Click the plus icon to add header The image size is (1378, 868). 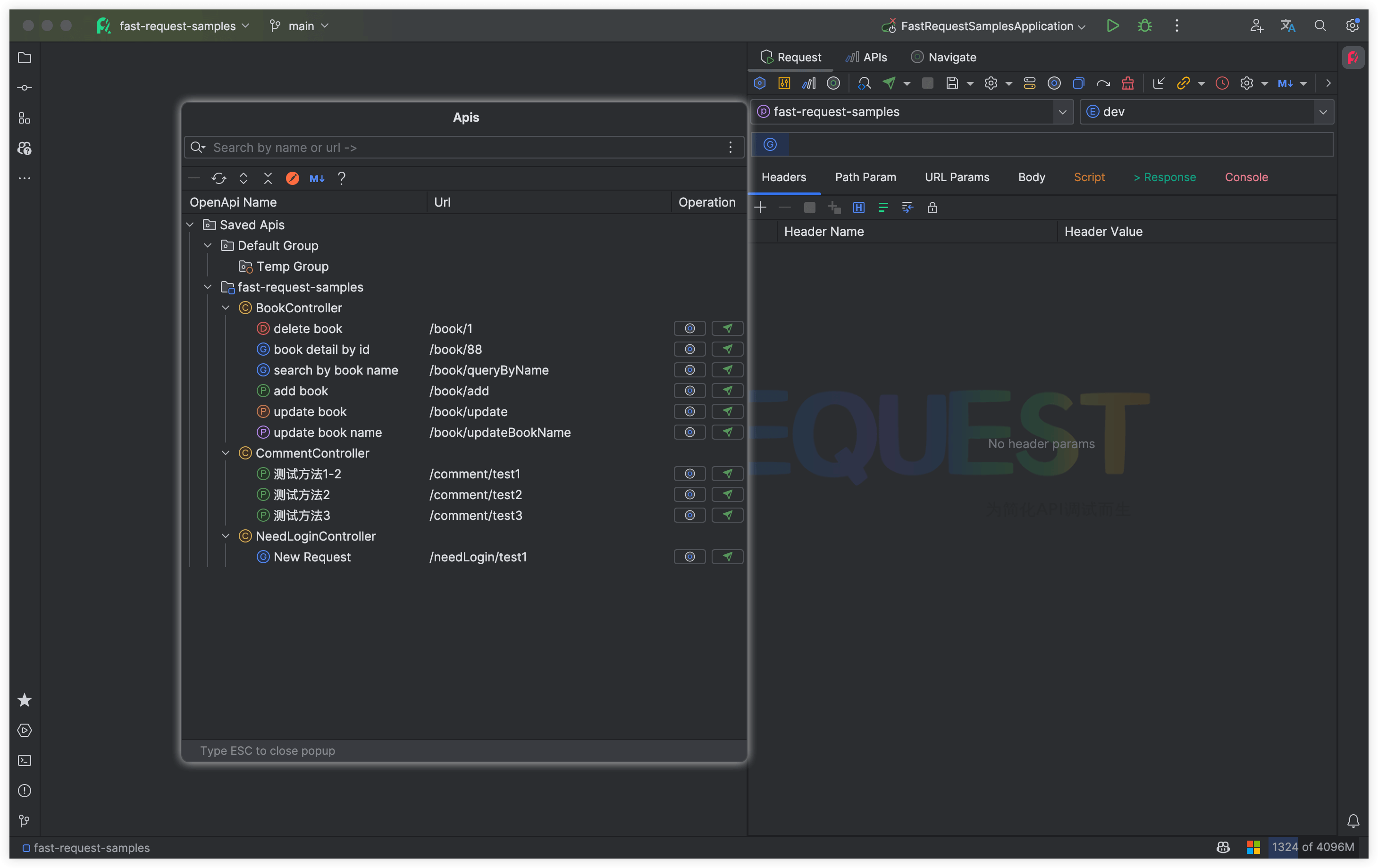click(761, 208)
